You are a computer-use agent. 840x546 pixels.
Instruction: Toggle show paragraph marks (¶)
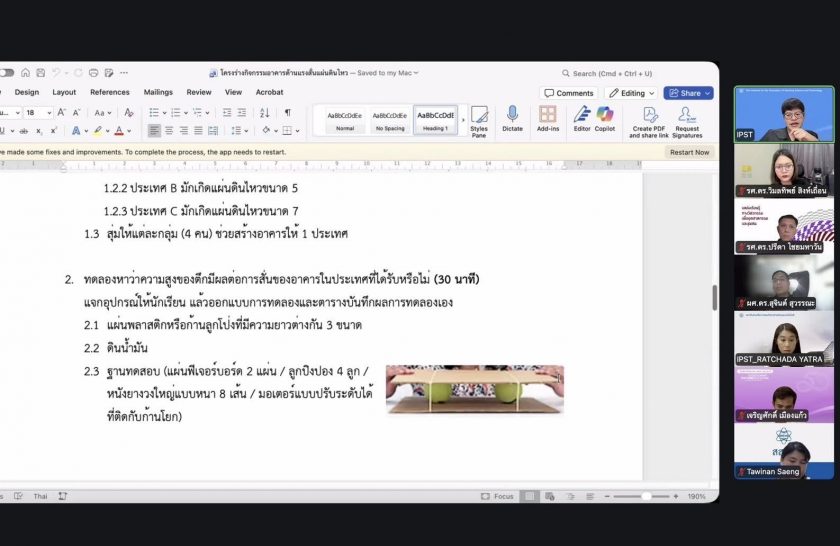pos(288,113)
